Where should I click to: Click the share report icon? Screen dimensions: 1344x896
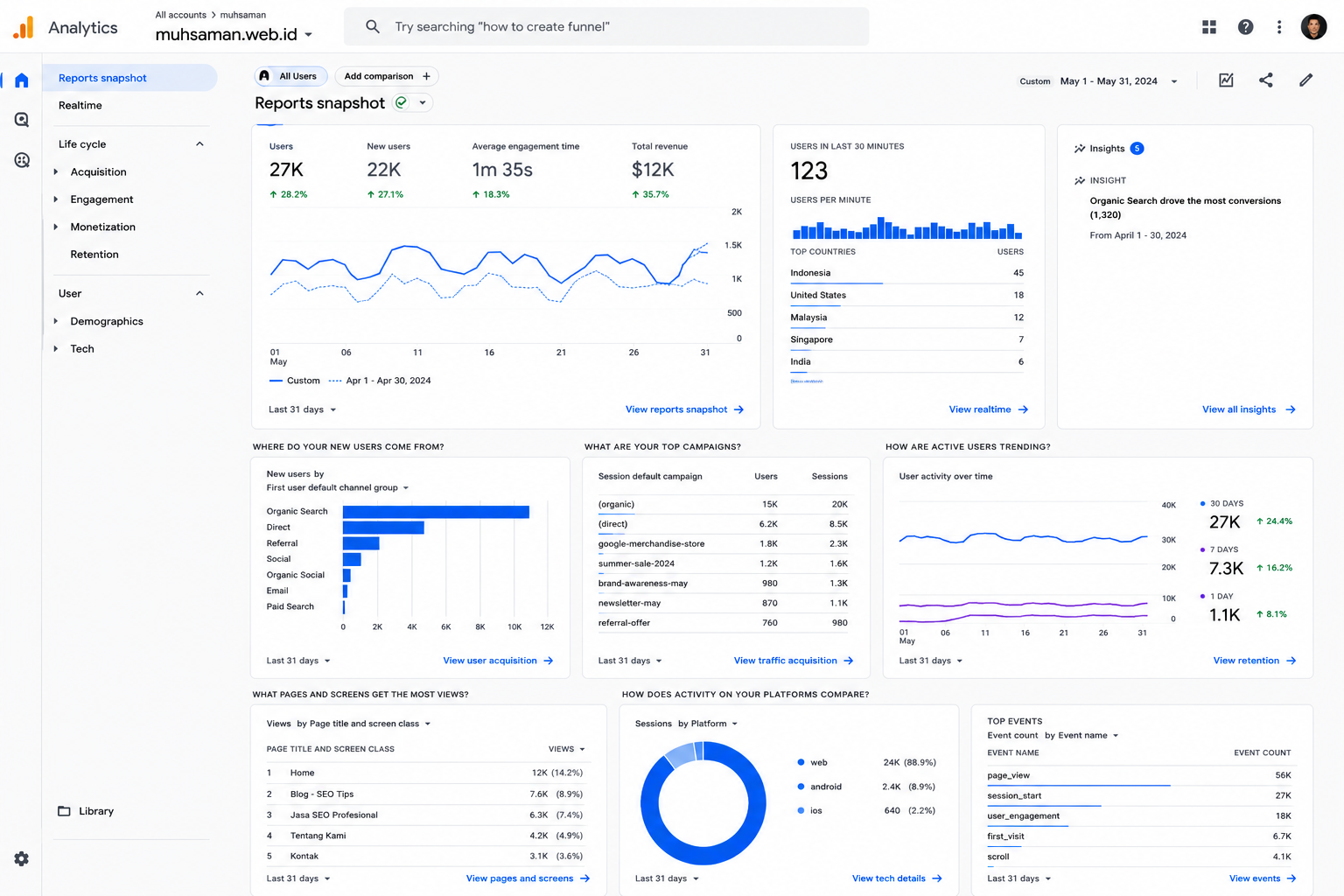[1266, 80]
